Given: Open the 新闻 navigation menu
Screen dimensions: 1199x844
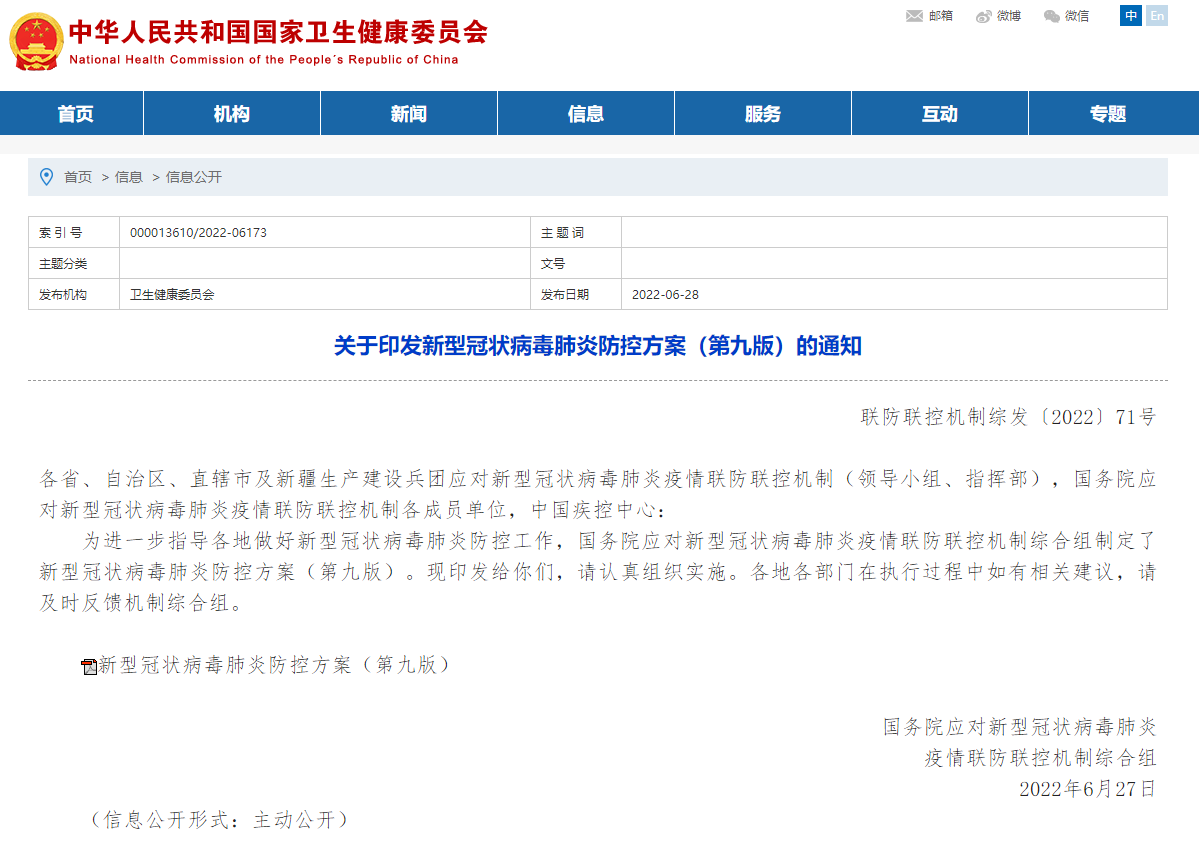Looking at the screenshot, I should point(408,113).
